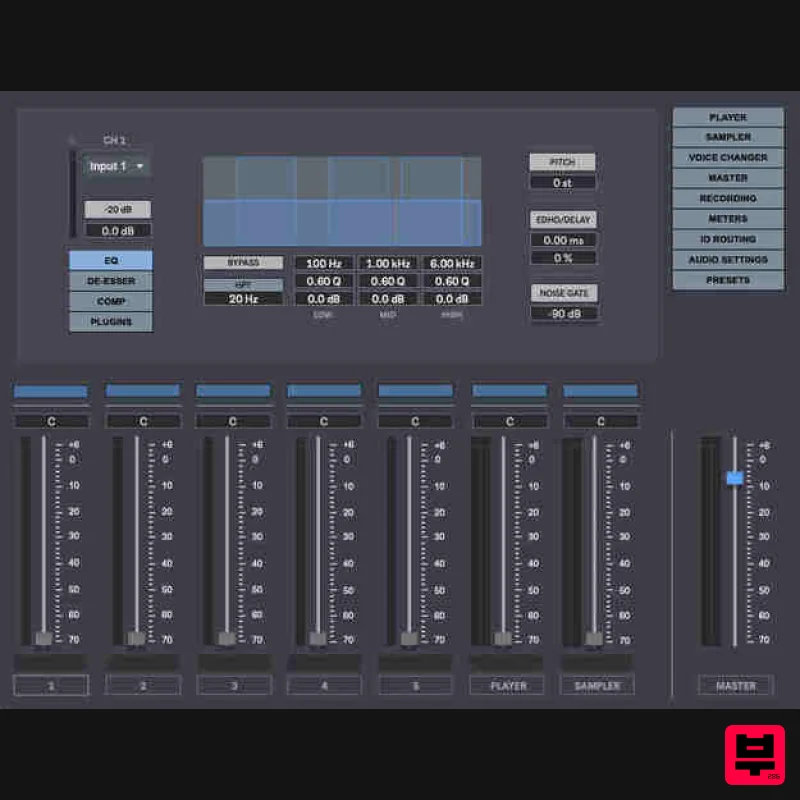Switch to the DE-ESSER tab
Screen dimensions: 800x800
pyautogui.click(x=111, y=281)
